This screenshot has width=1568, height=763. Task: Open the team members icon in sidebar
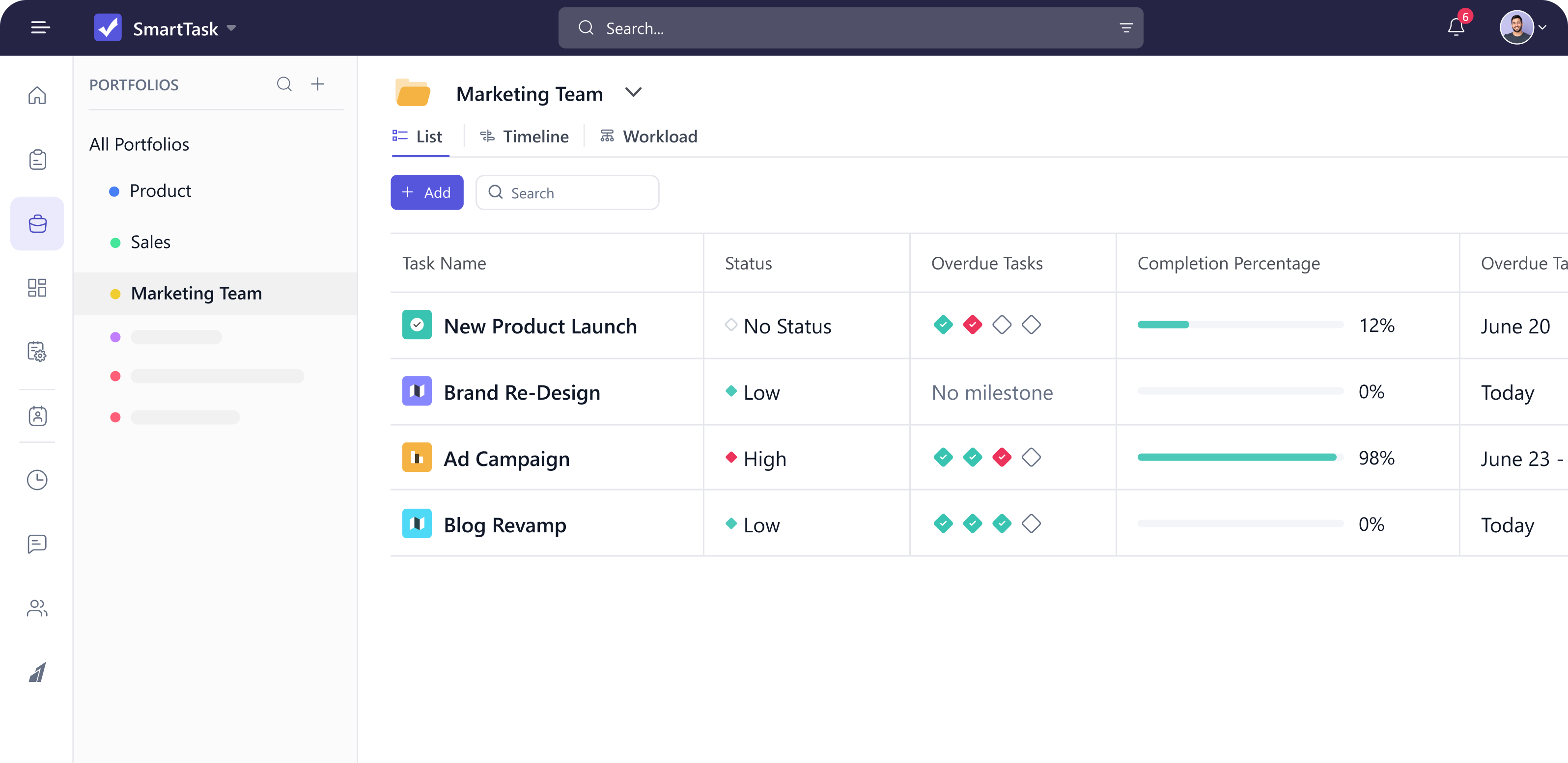click(37, 608)
